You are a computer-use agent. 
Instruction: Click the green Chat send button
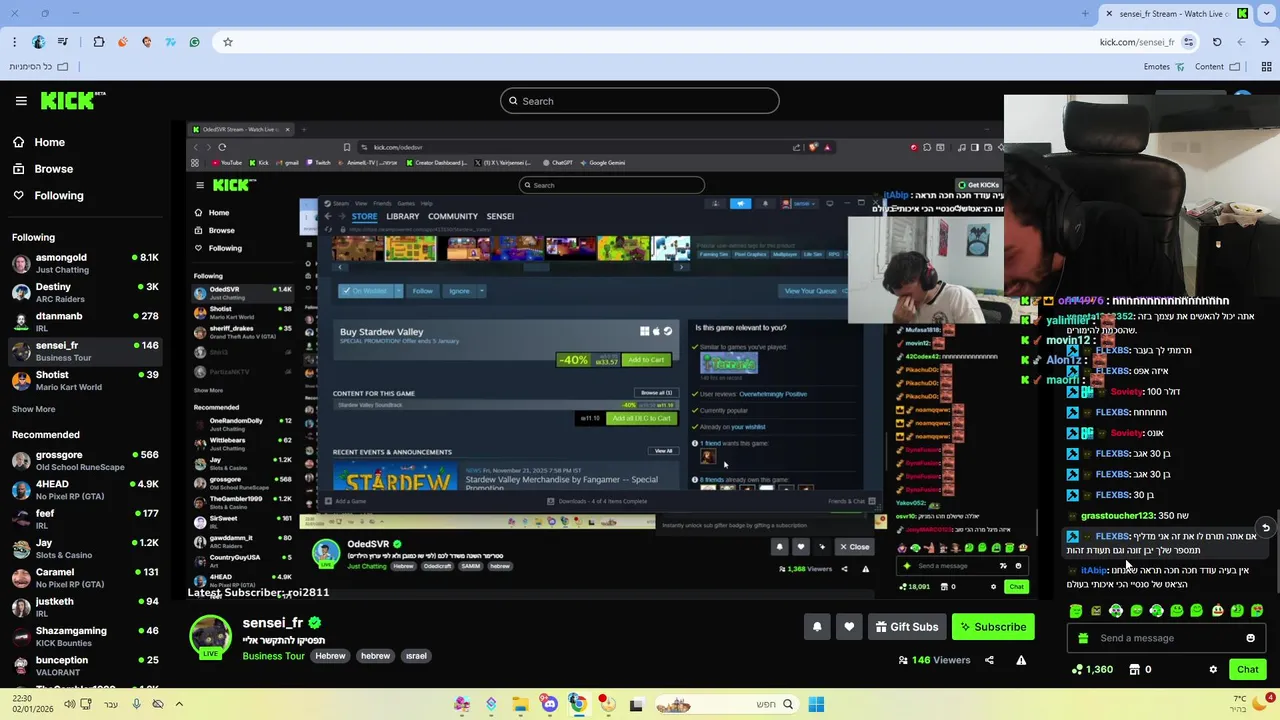tap(1248, 669)
